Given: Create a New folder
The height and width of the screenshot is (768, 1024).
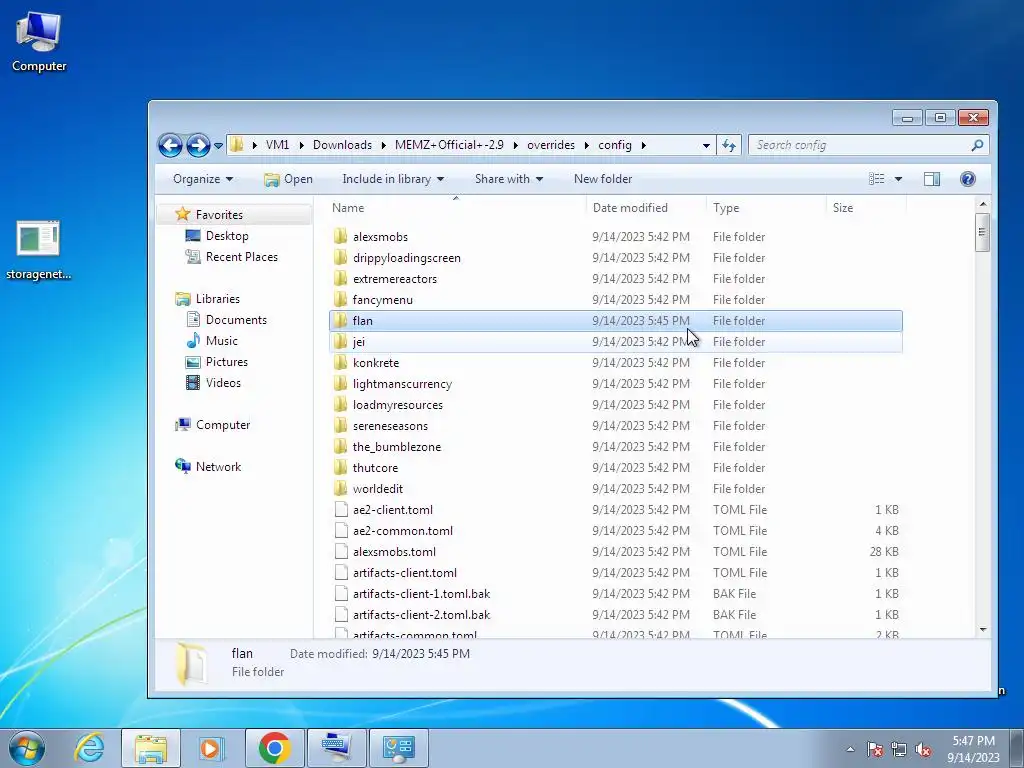Looking at the screenshot, I should (x=603, y=179).
